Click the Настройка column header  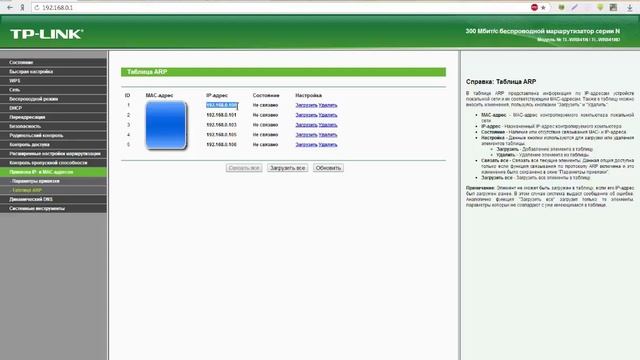tap(309, 96)
